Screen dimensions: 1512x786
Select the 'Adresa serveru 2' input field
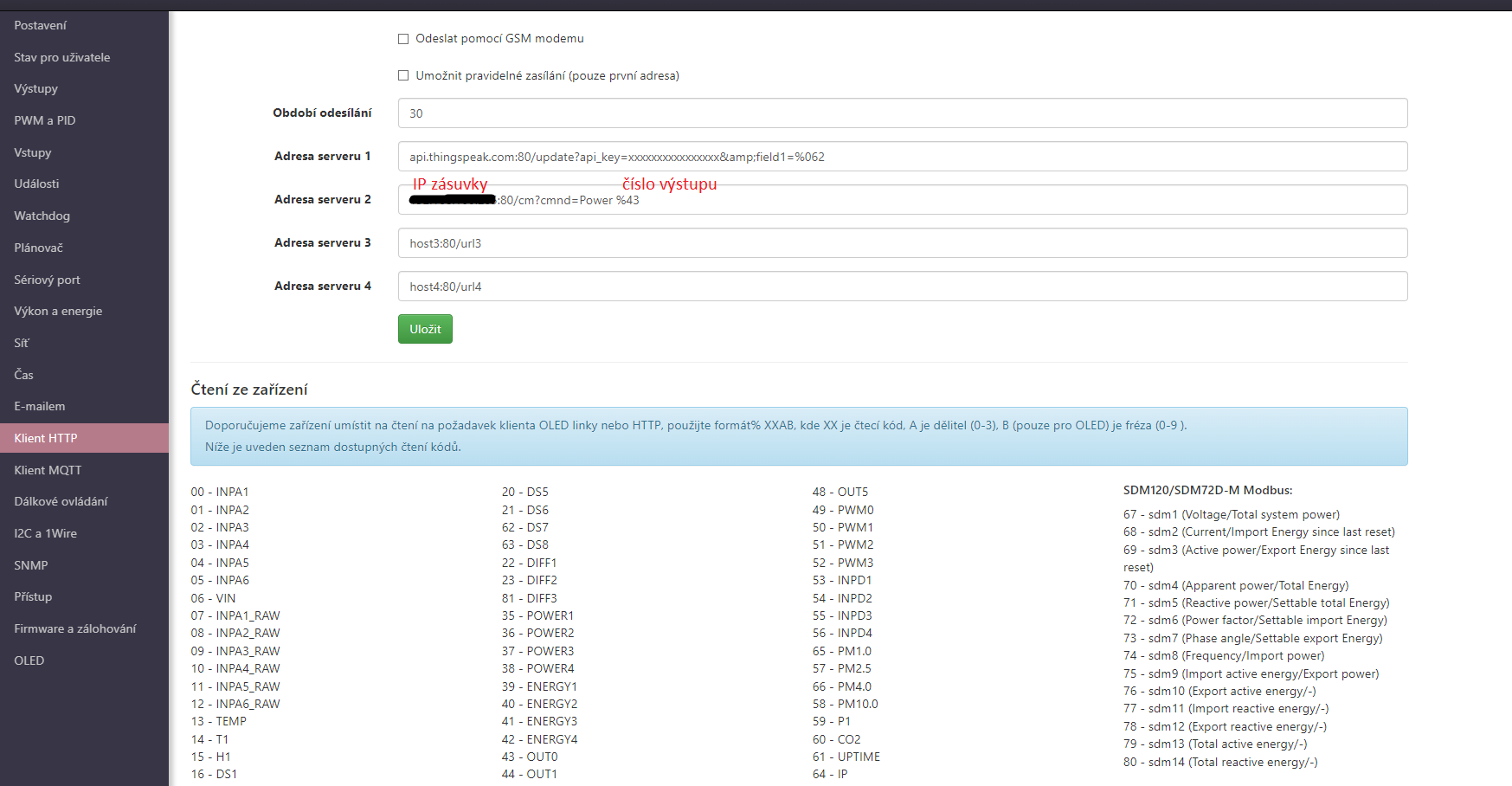pyautogui.click(x=952, y=200)
